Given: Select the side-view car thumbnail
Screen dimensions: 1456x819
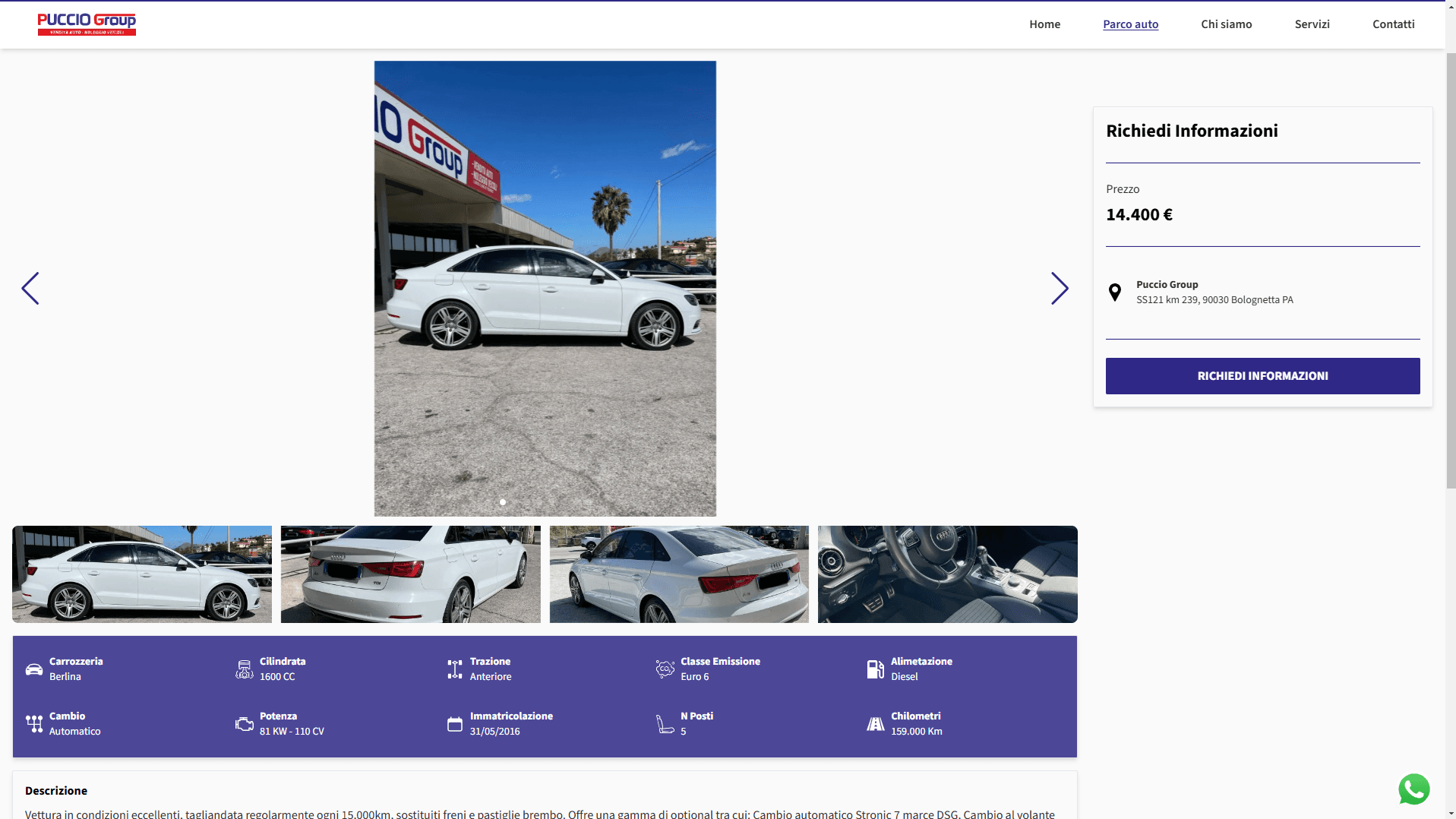Looking at the screenshot, I should (x=142, y=574).
